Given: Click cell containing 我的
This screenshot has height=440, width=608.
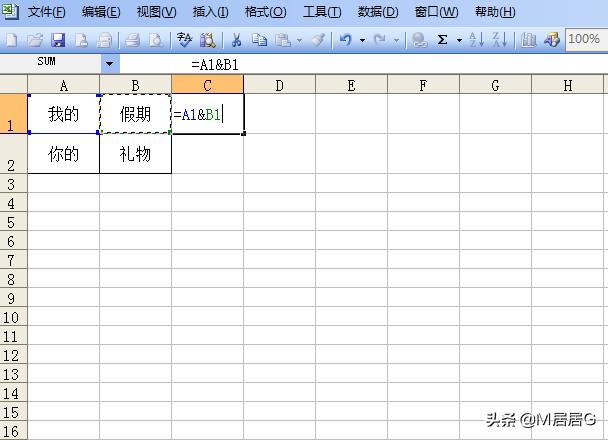Looking at the screenshot, I should click(x=64, y=114).
